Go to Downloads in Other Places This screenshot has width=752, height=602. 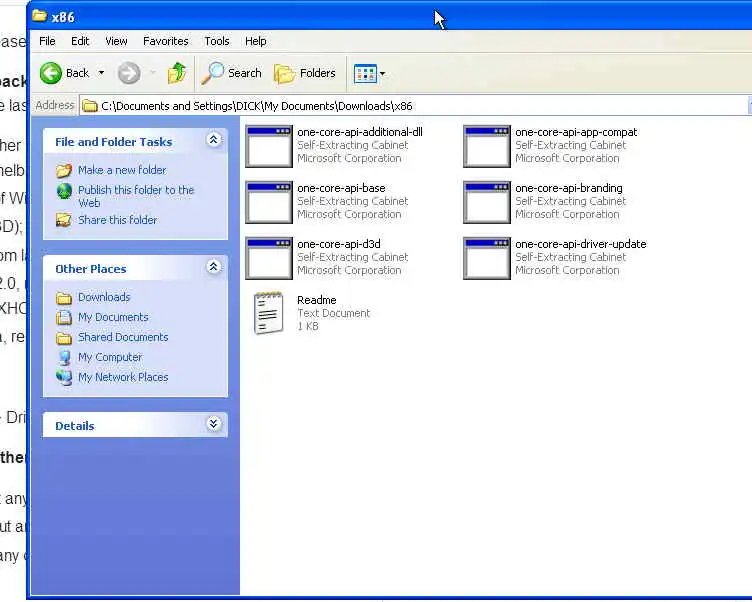[104, 297]
